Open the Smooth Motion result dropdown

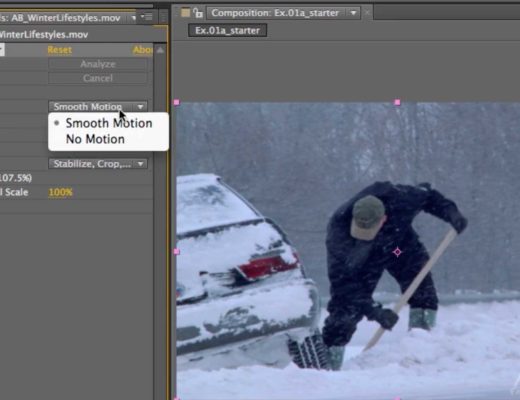98,107
